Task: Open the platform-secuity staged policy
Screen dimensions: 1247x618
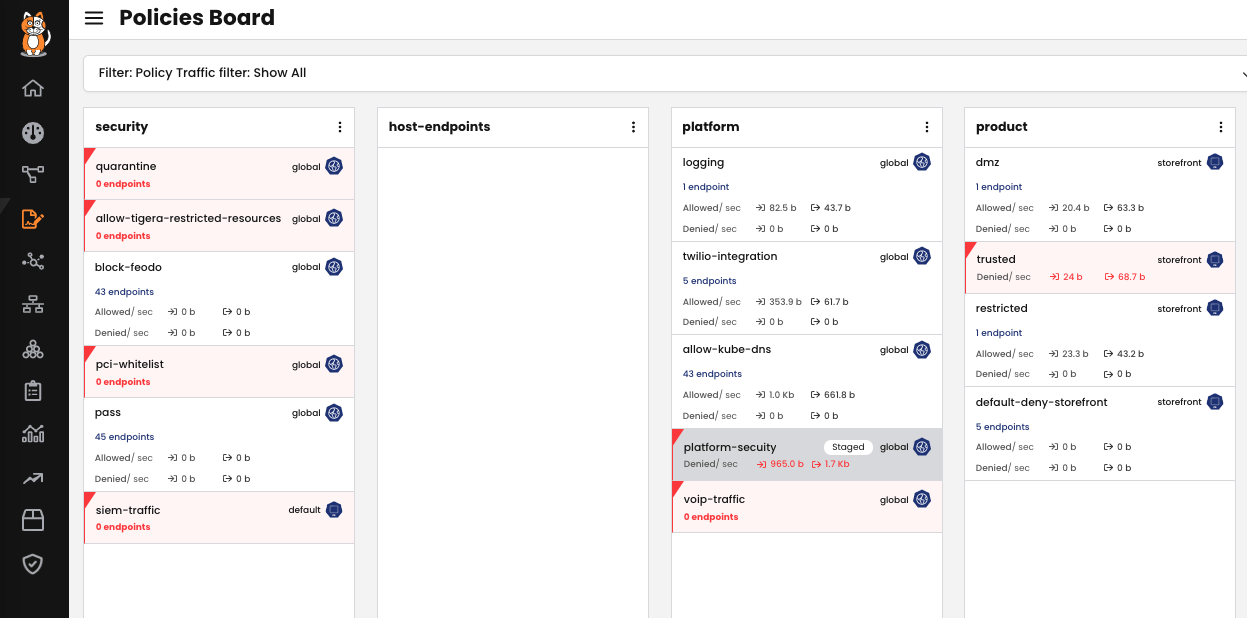Action: [x=807, y=455]
